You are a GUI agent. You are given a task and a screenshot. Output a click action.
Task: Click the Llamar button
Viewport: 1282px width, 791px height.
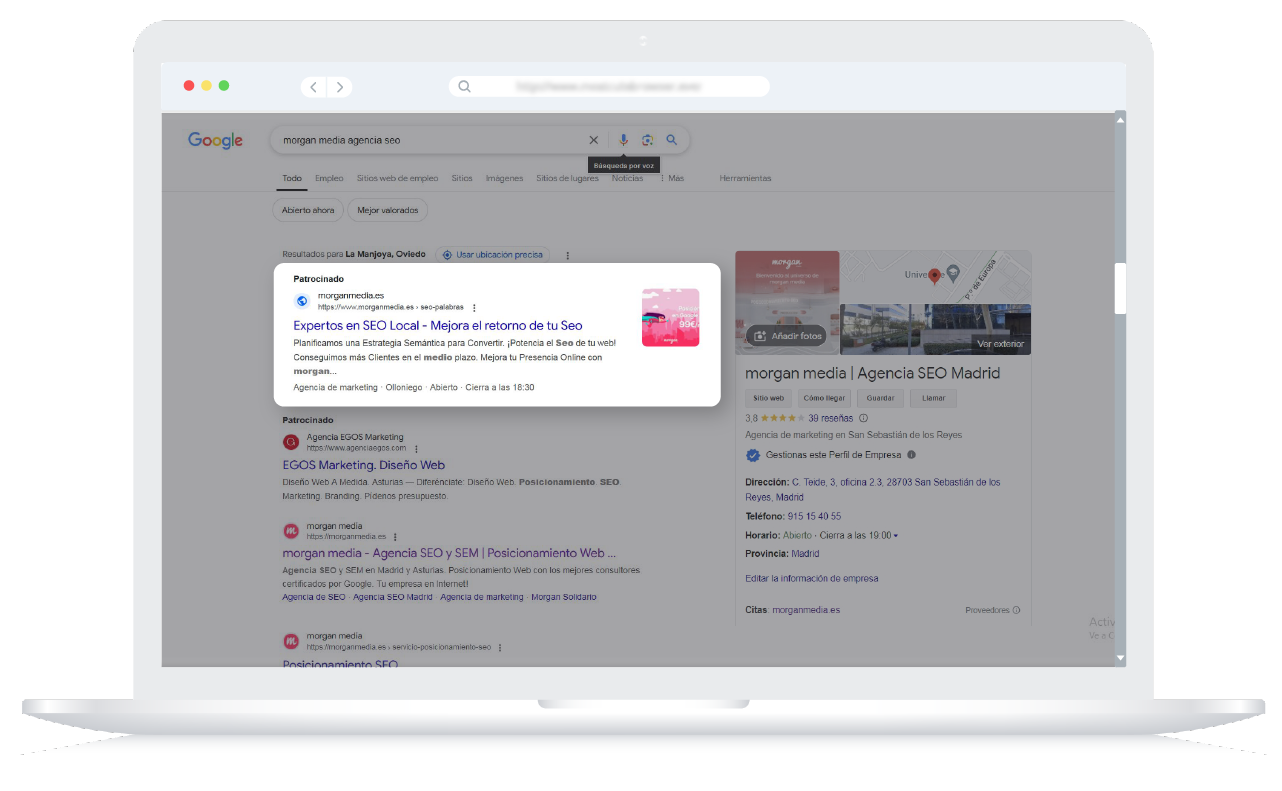click(x=933, y=398)
